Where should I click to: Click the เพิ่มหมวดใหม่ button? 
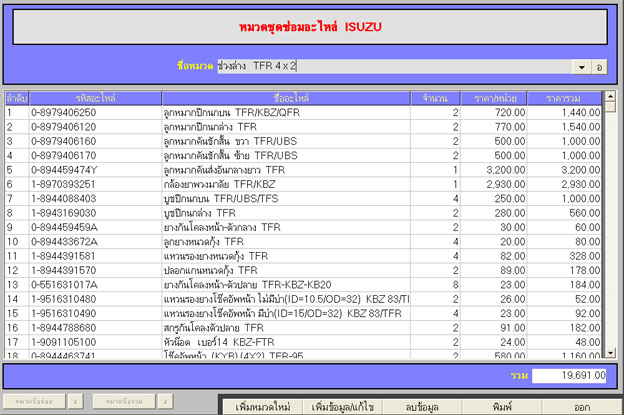[263, 407]
